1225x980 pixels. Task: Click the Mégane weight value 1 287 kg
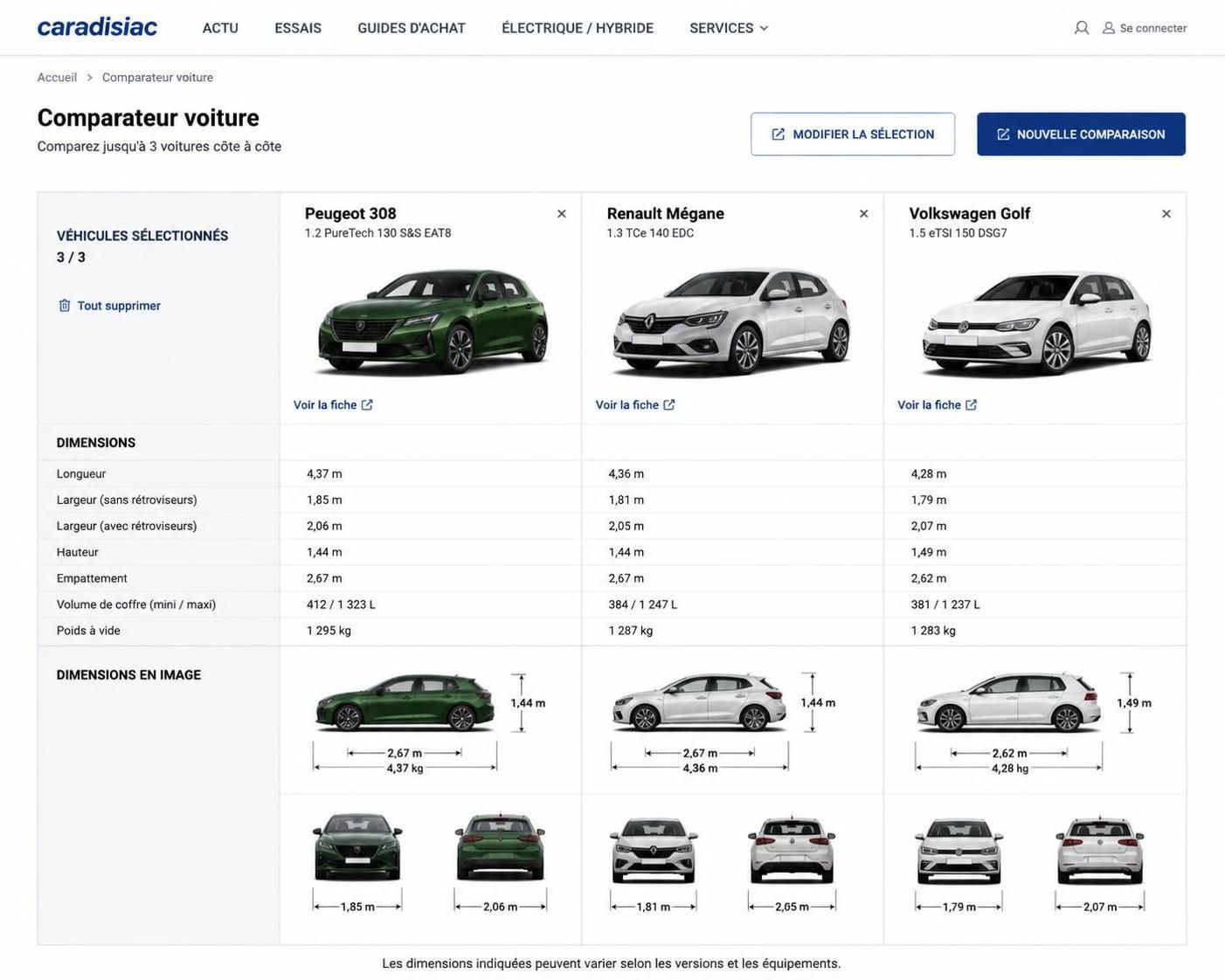pyautogui.click(x=631, y=631)
